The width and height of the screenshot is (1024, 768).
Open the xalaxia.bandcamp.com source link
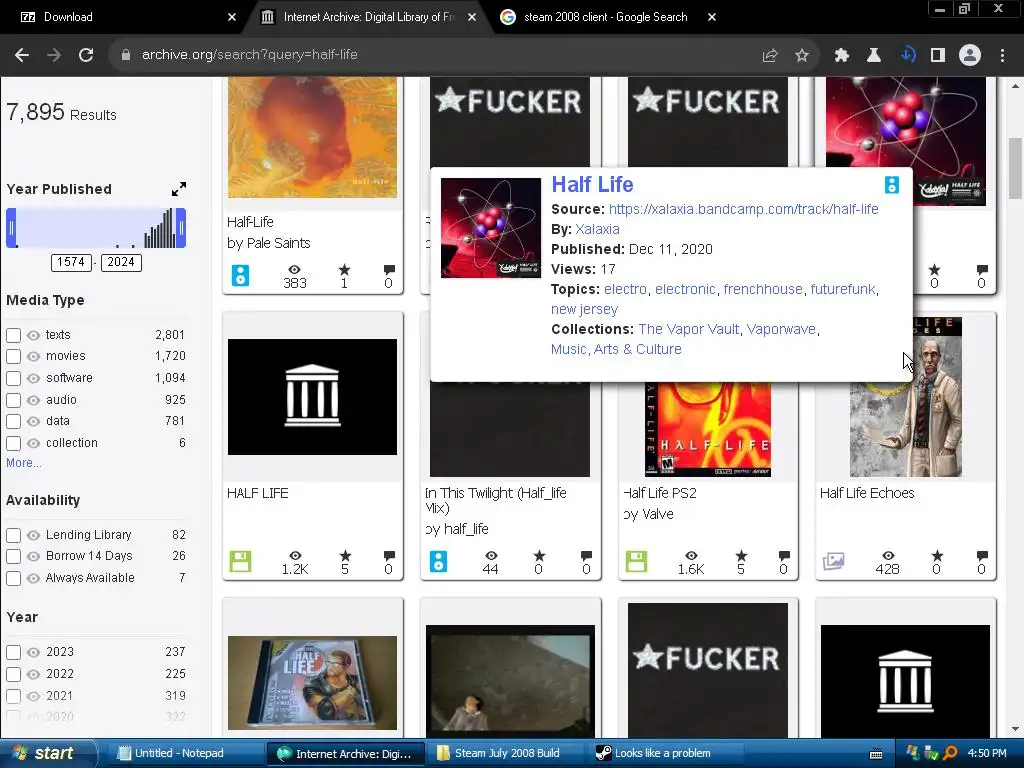743,209
